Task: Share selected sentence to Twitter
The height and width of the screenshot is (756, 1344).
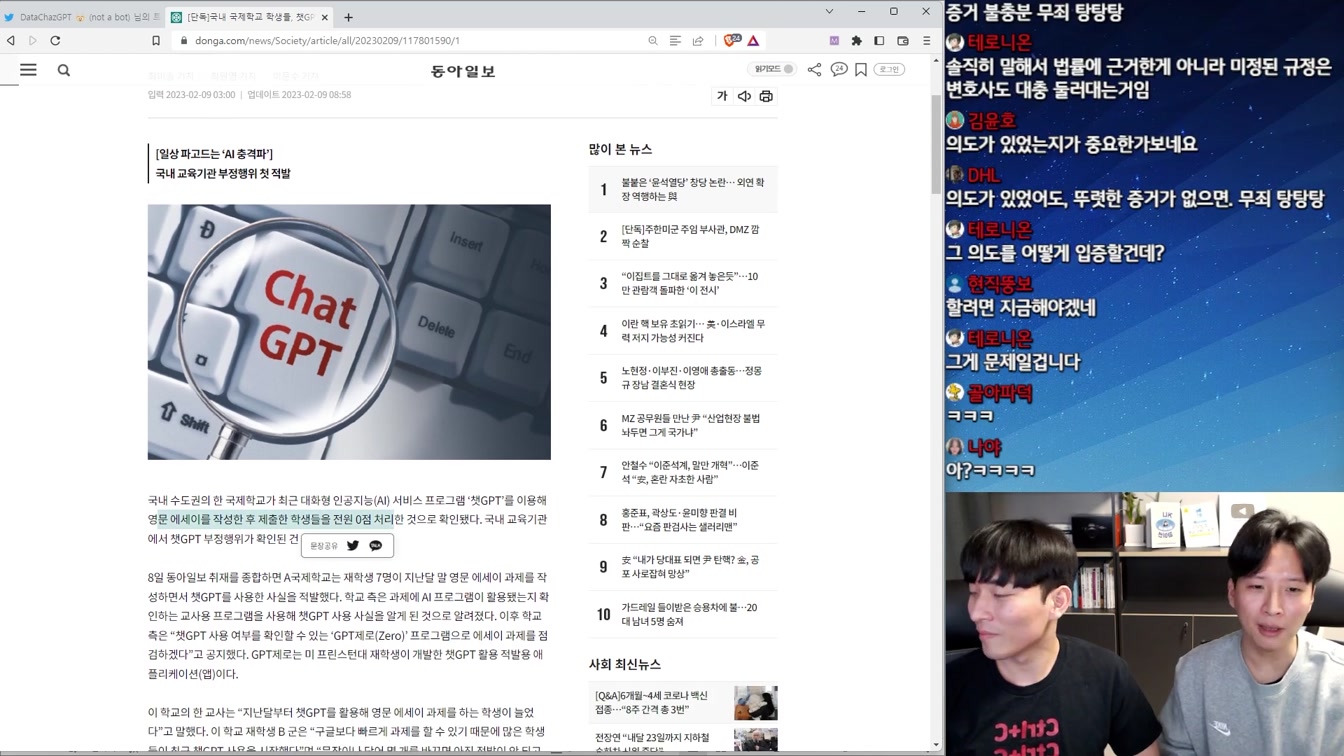Action: [353, 546]
